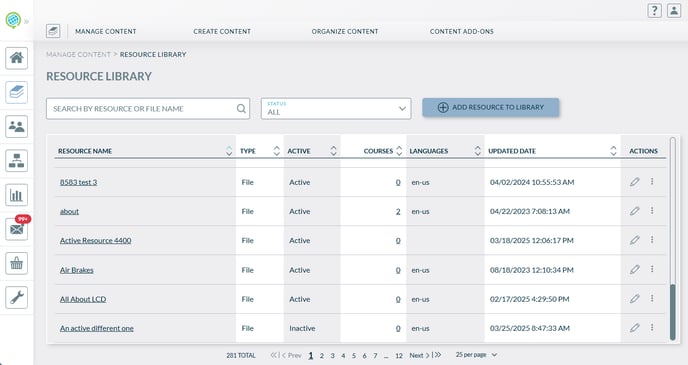688x365 pixels.
Task: Edit the about resource using the pencil icon
Action: (x=634, y=211)
